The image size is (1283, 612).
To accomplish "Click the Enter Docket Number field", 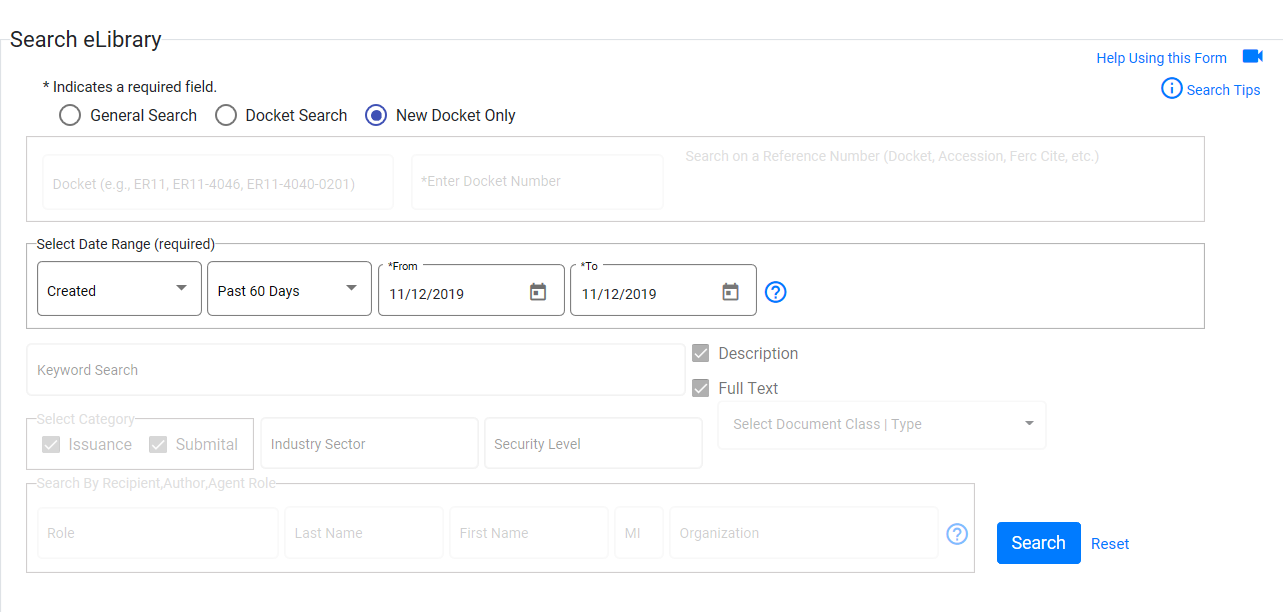I will coord(537,181).
